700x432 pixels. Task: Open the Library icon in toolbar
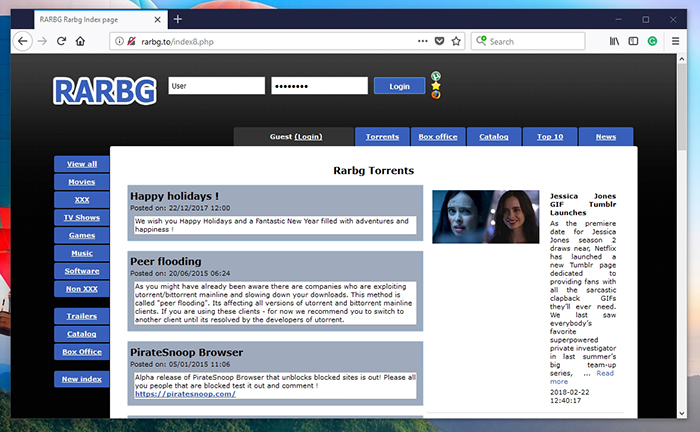click(616, 41)
